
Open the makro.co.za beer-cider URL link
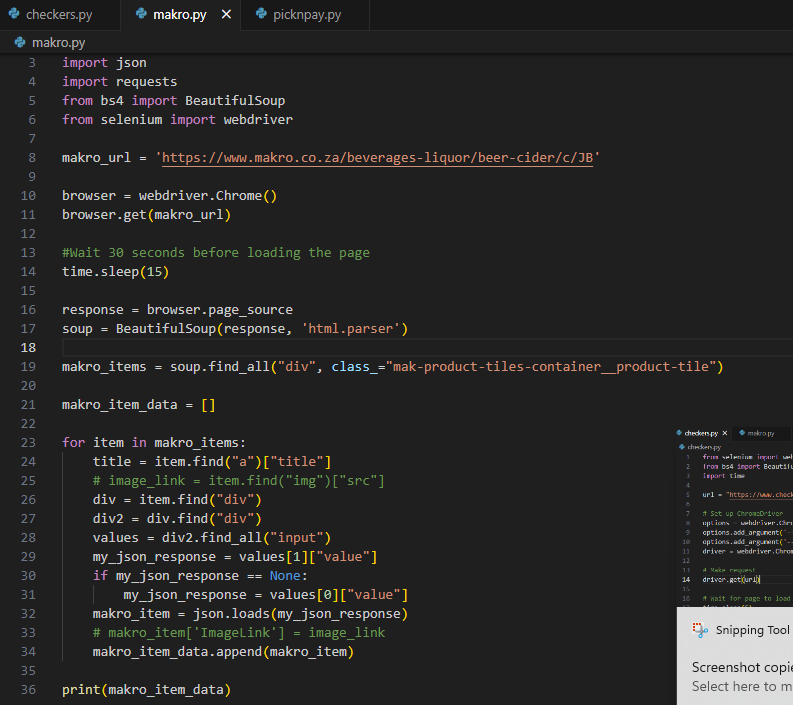(377, 158)
